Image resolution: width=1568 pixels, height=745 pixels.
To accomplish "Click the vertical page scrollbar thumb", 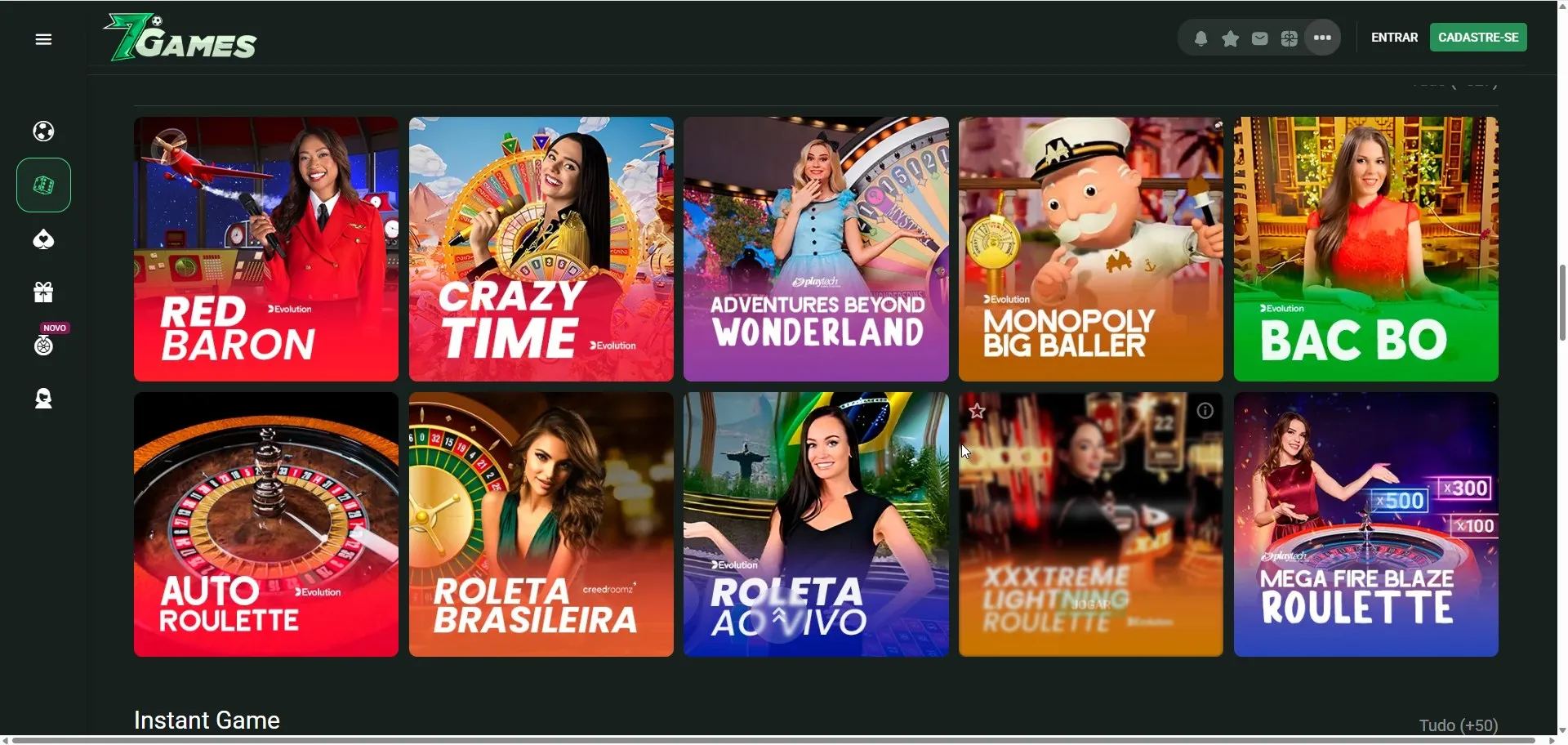I will click(x=1561, y=302).
